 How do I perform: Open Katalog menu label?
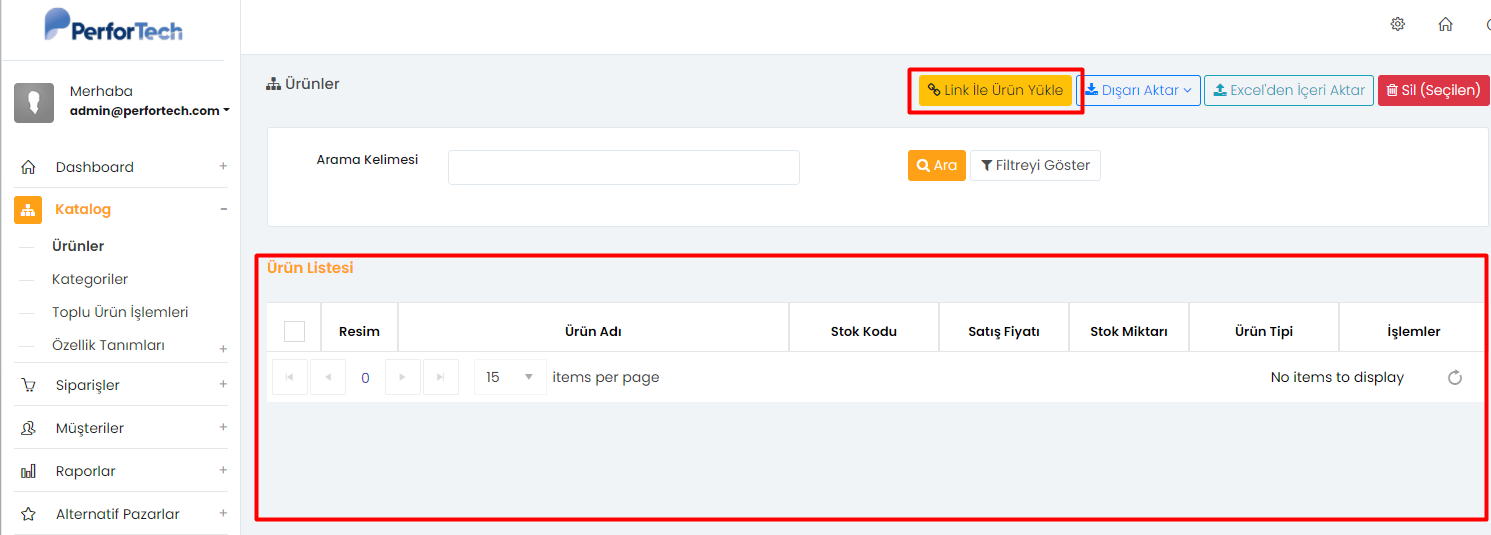83,209
